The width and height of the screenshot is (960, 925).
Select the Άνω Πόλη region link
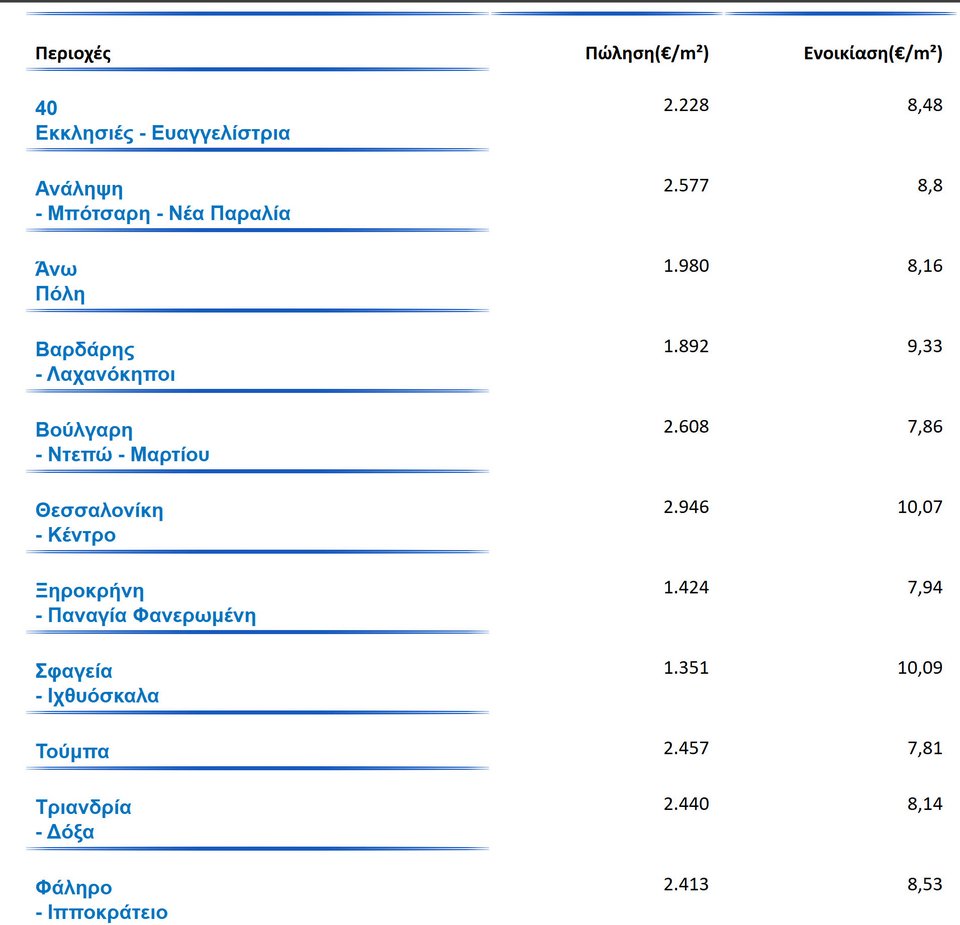coord(60,281)
